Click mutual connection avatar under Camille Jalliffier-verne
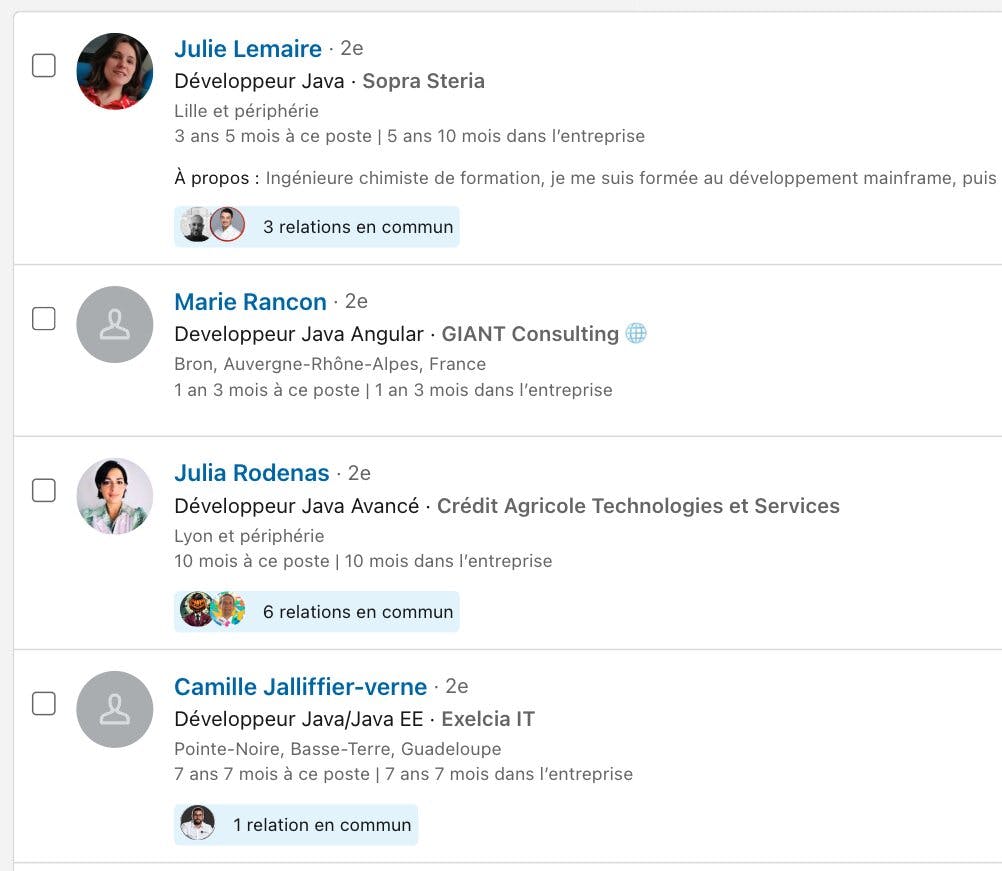This screenshot has width=1002, height=871. click(x=197, y=824)
